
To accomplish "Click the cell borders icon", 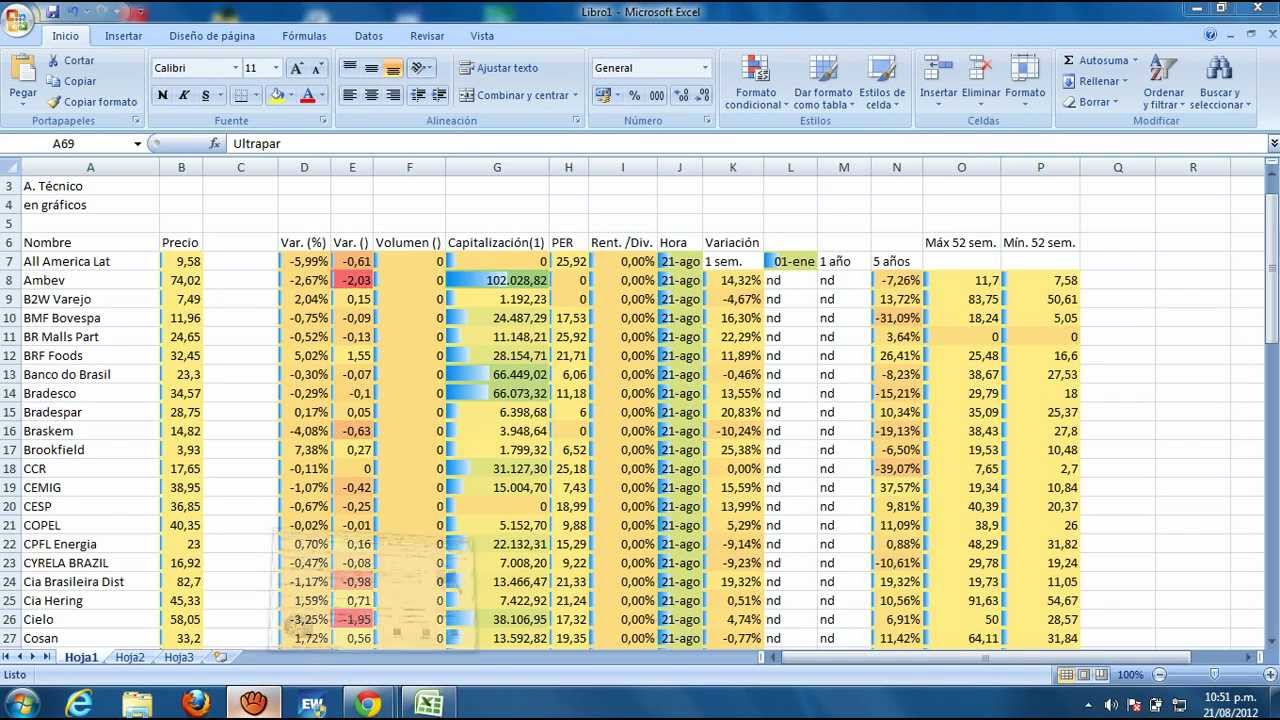I will pos(240,95).
